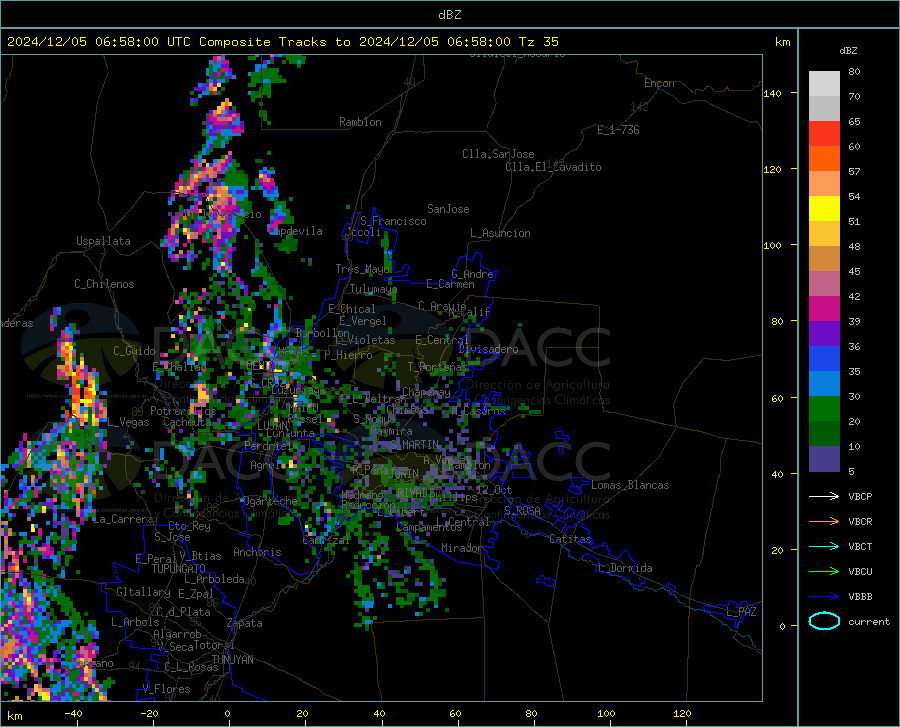The image size is (900, 727).
Task: Click the 0 km vertical axis tick
Action: [x=782, y=626]
